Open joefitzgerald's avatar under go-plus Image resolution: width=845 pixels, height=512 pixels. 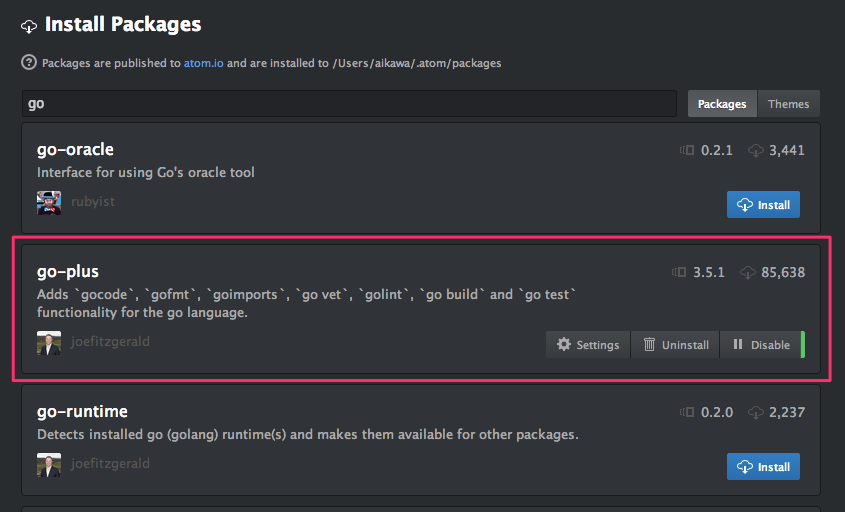click(49, 343)
